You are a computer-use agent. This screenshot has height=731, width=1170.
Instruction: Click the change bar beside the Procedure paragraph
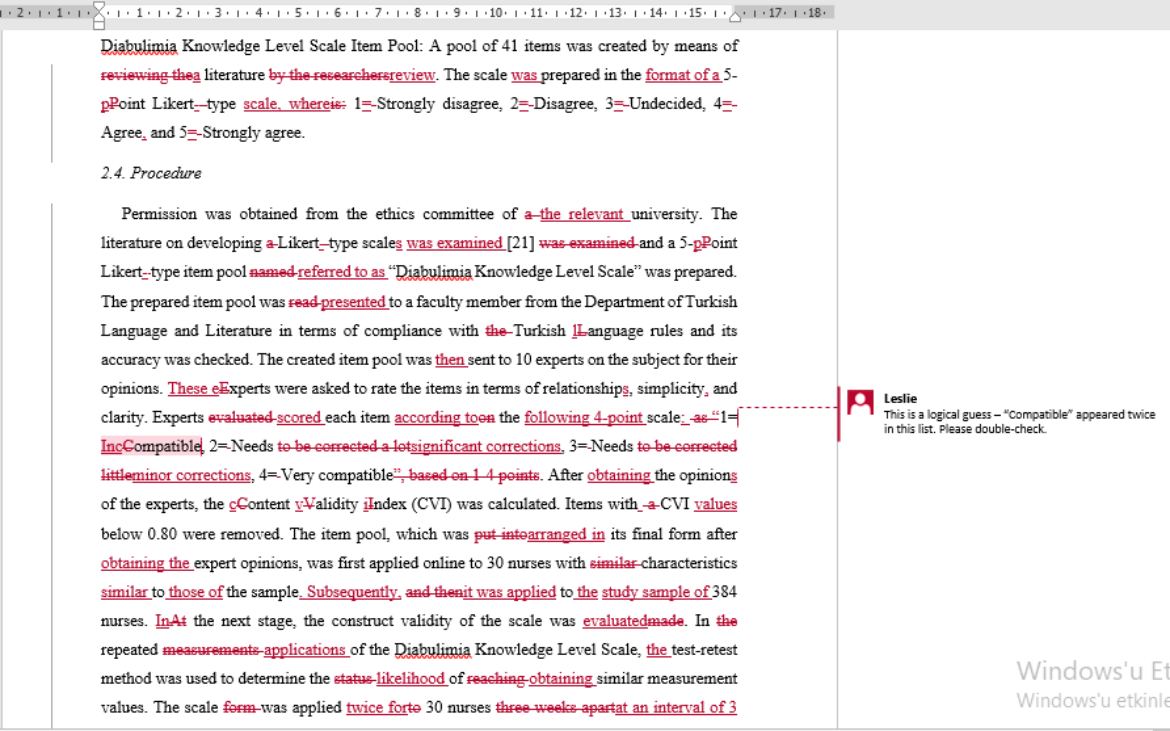[52, 450]
